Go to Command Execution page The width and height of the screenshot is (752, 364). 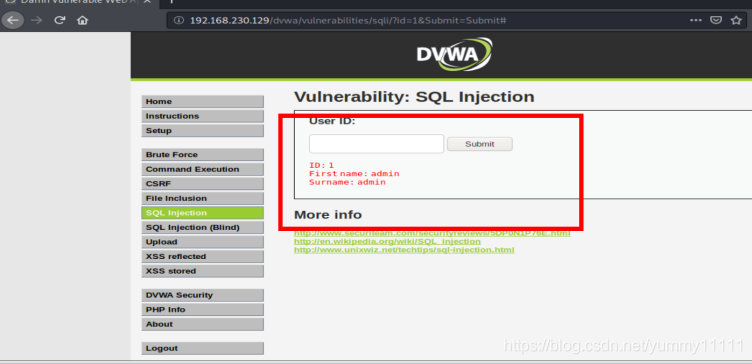pyautogui.click(x=202, y=169)
